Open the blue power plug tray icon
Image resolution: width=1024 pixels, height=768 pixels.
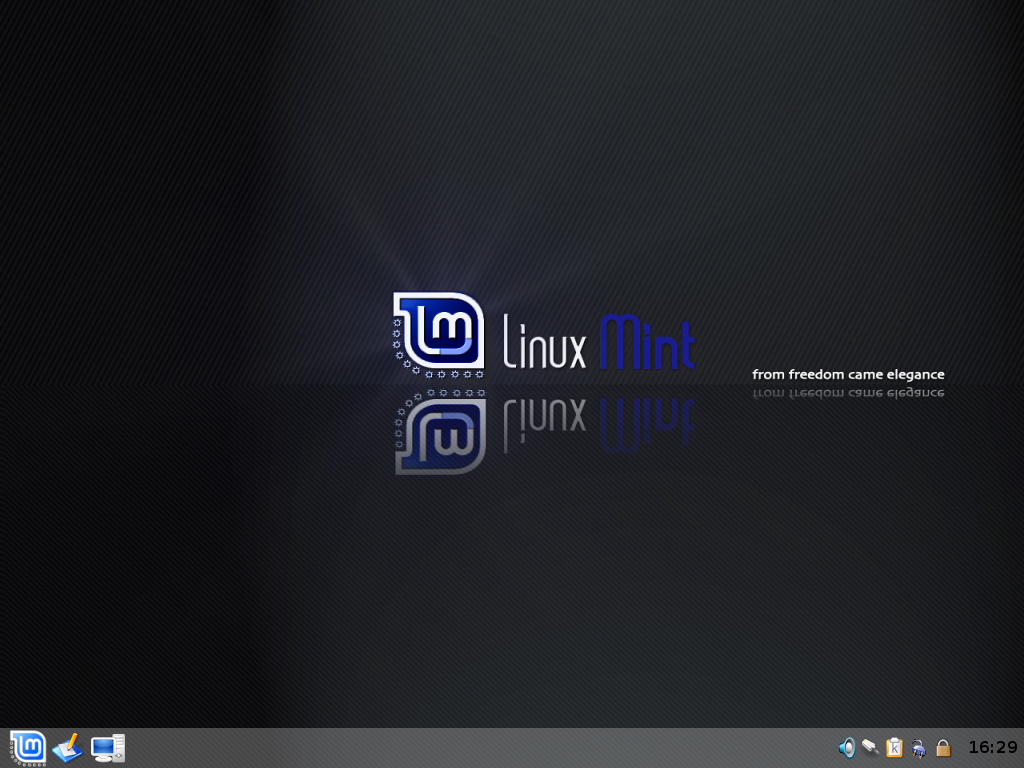[919, 748]
